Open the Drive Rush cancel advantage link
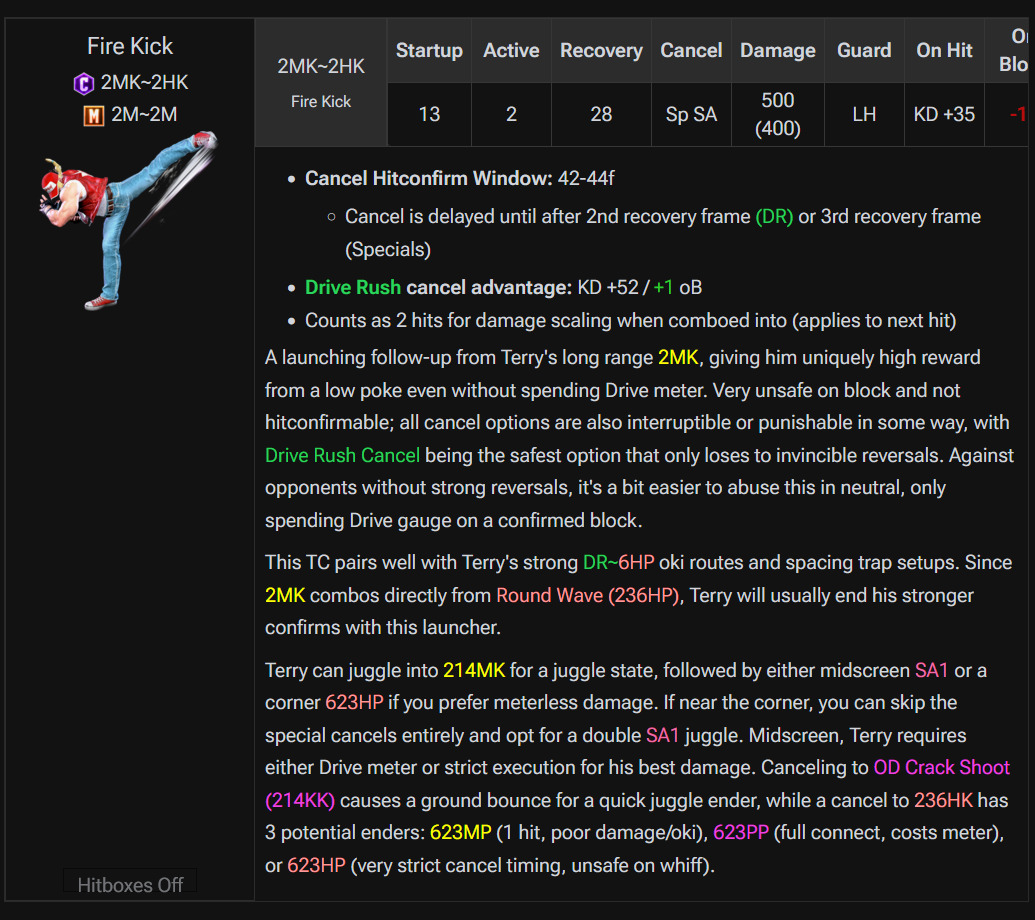This screenshot has width=1035, height=920. coord(352,288)
